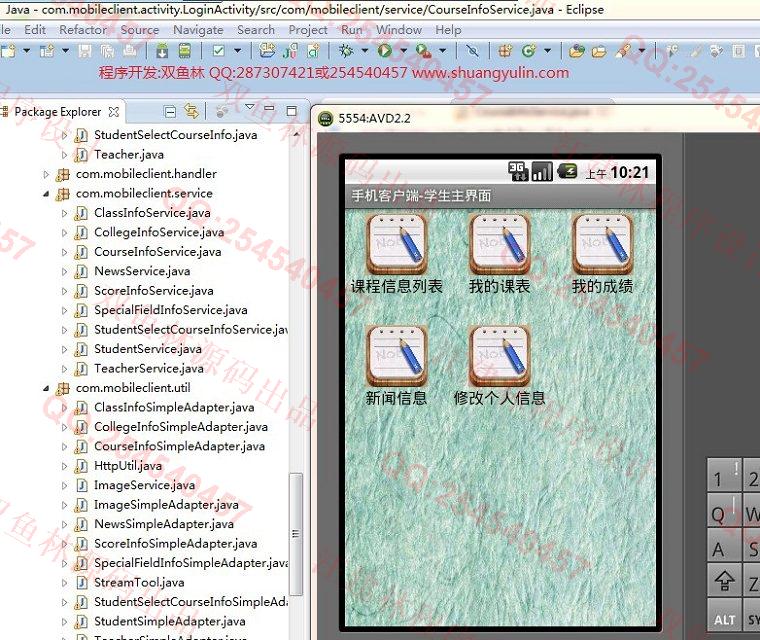Select CourseInfoService.java in the tree
The width and height of the screenshot is (760, 640).
point(158,252)
